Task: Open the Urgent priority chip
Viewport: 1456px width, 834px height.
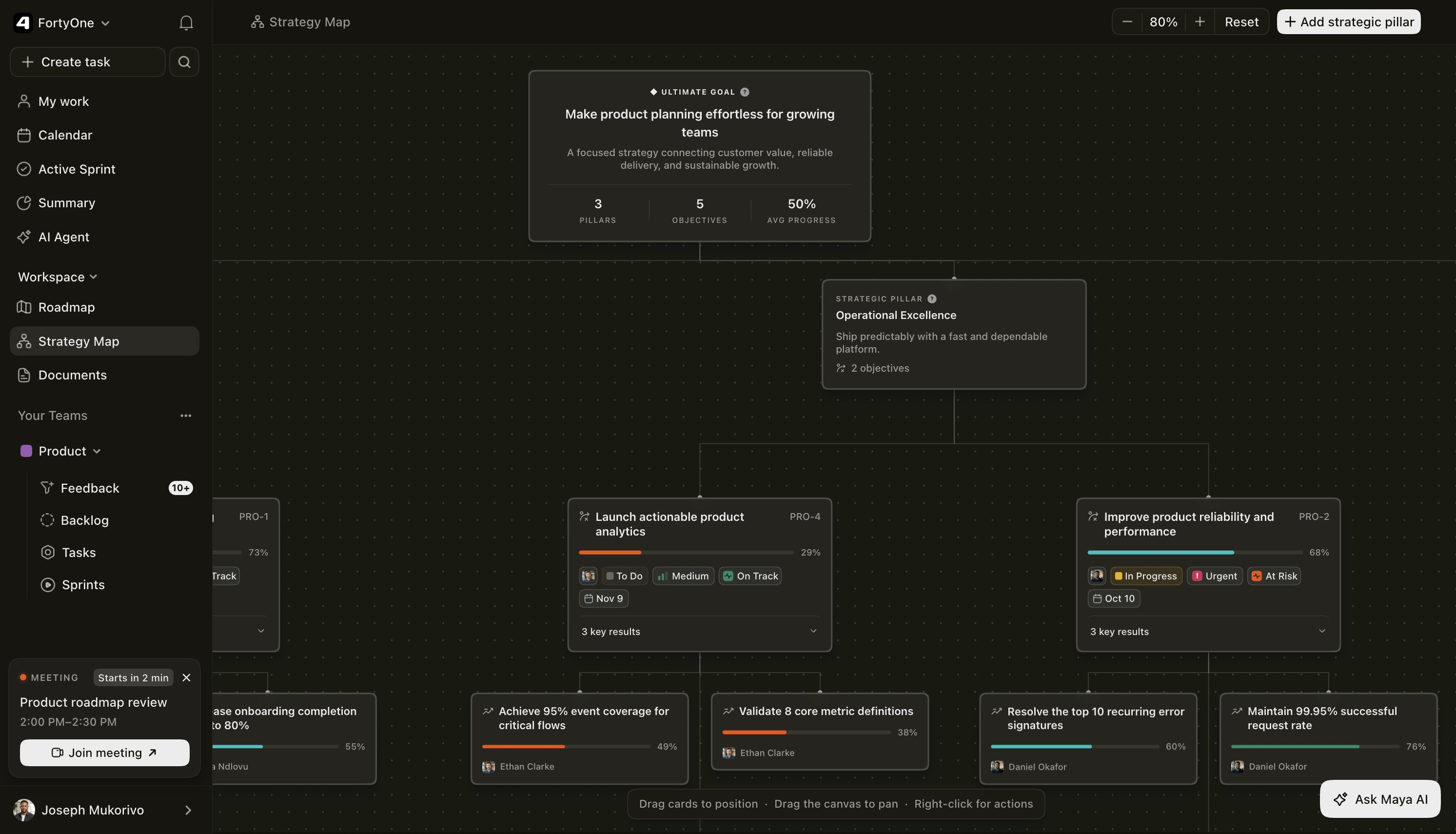Action: click(x=1214, y=576)
